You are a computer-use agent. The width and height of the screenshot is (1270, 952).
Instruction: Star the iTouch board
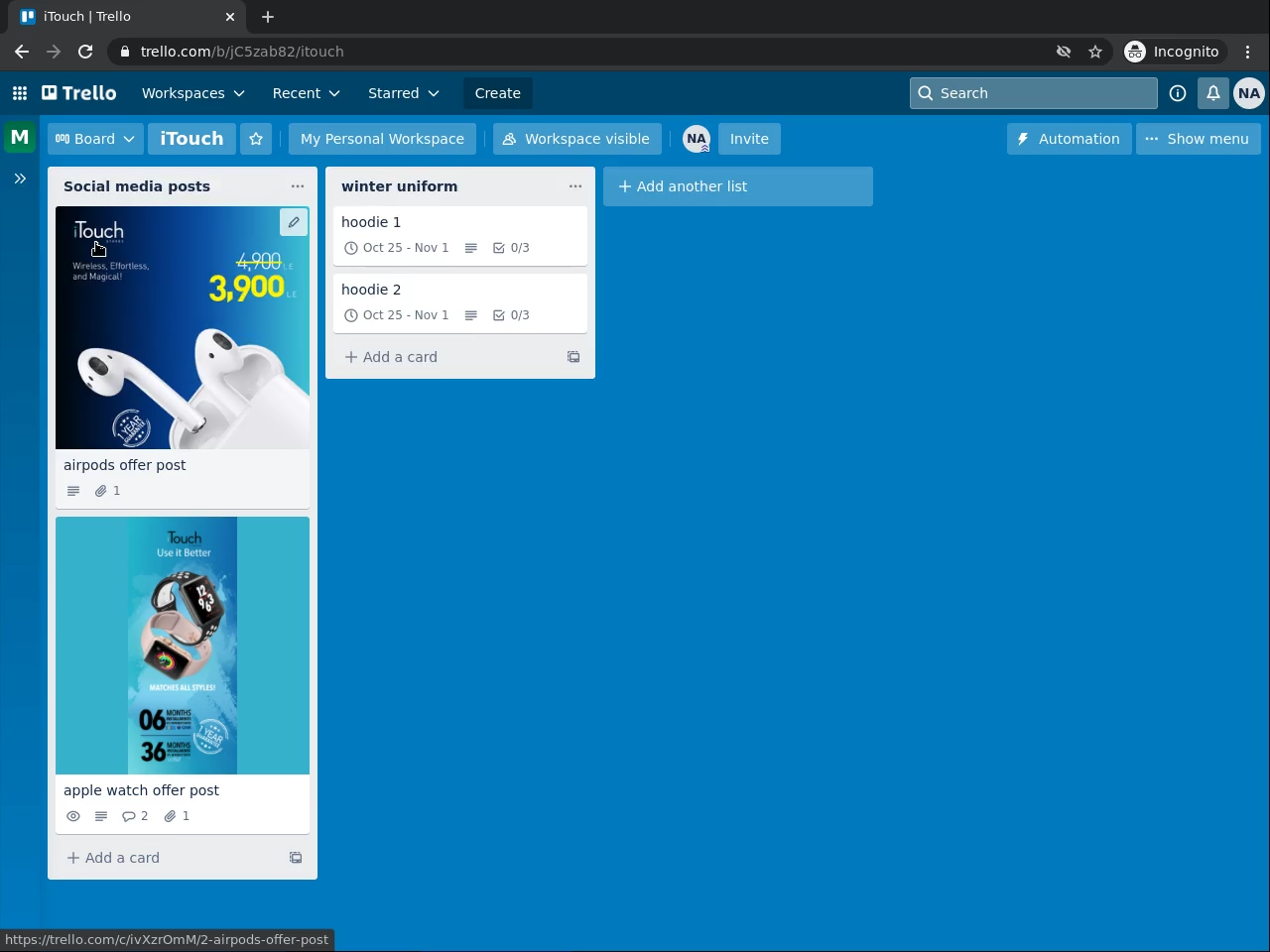pyautogui.click(x=256, y=139)
